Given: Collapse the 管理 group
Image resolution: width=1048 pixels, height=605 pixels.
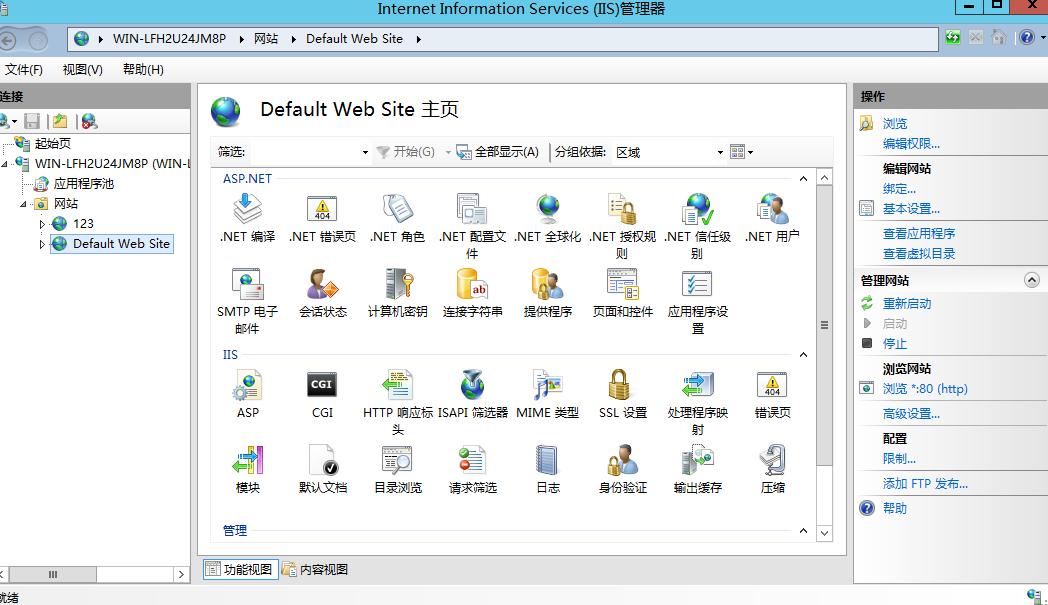Looking at the screenshot, I should tap(803, 531).
